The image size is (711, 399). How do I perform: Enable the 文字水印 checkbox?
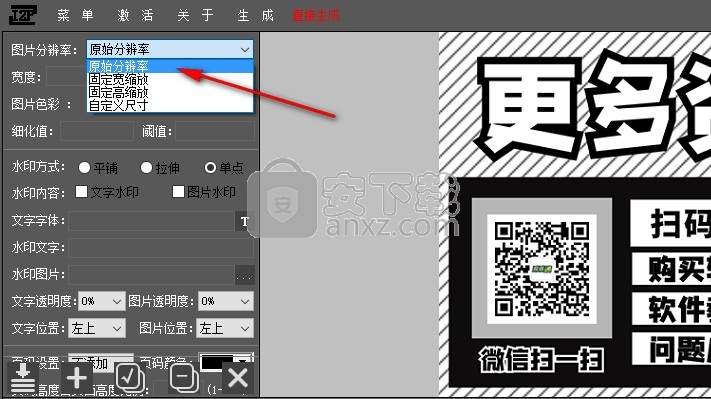(x=82, y=192)
